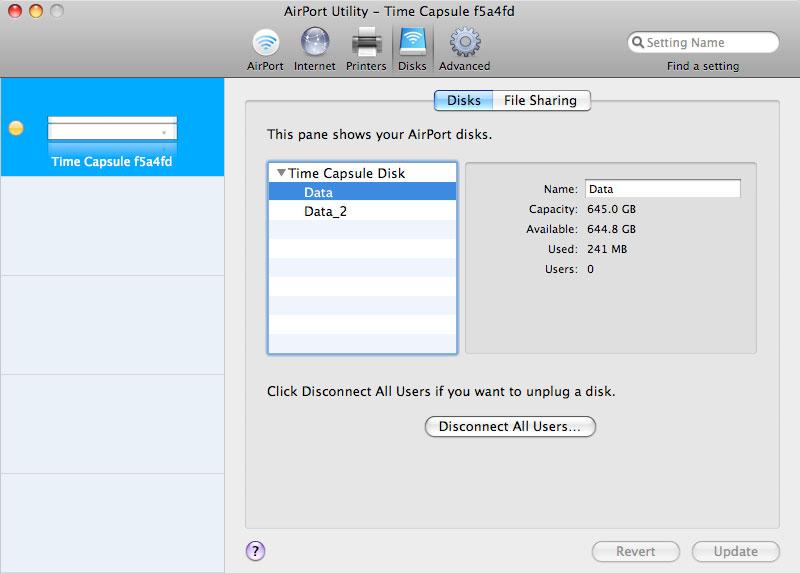The height and width of the screenshot is (573, 800).
Task: Collapse the Time Capsule Disk tree
Action: pos(281,173)
